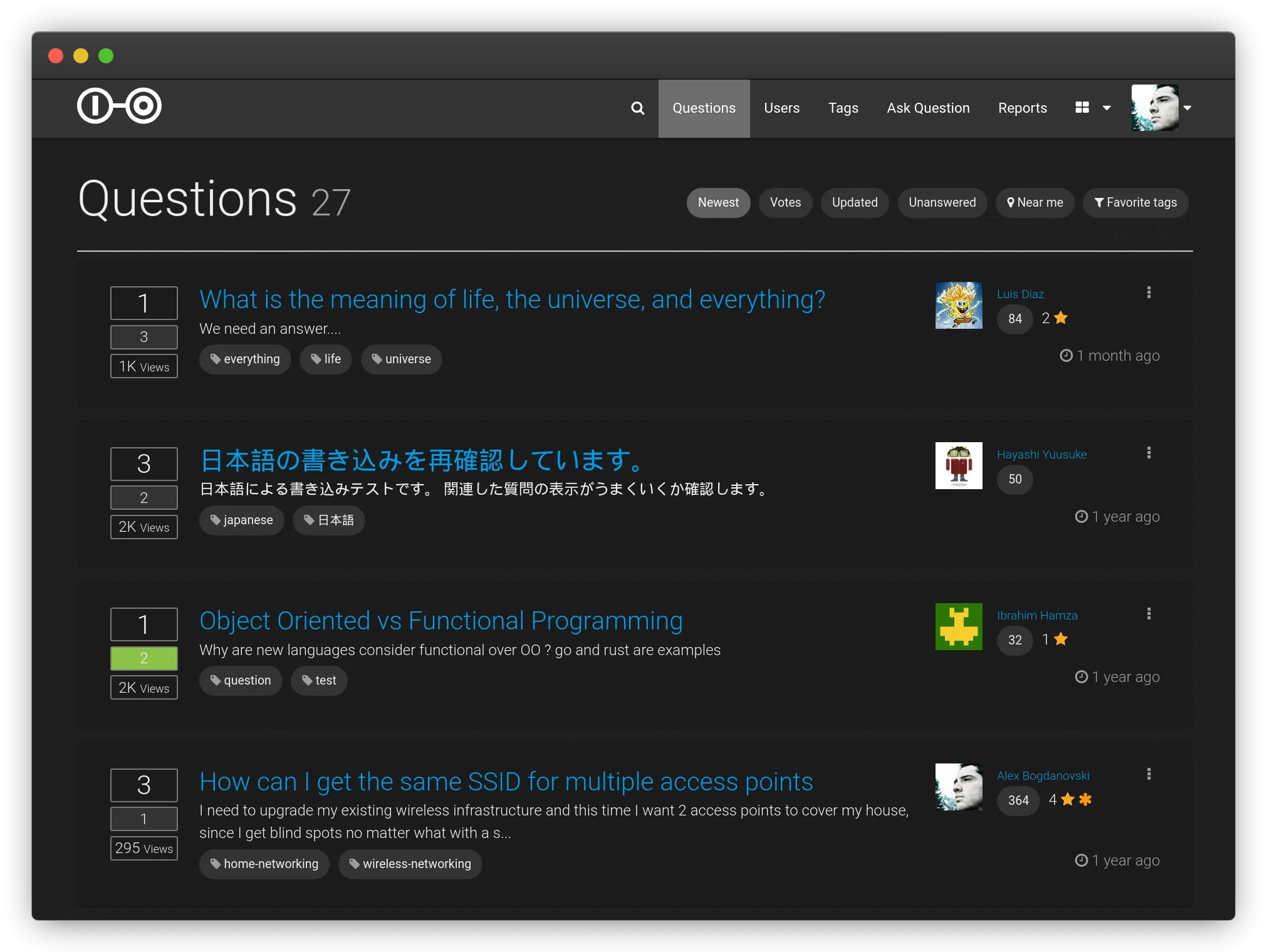Image resolution: width=1267 pixels, height=952 pixels.
Task: Click the tag icon on japanese tag
Action: (216, 520)
